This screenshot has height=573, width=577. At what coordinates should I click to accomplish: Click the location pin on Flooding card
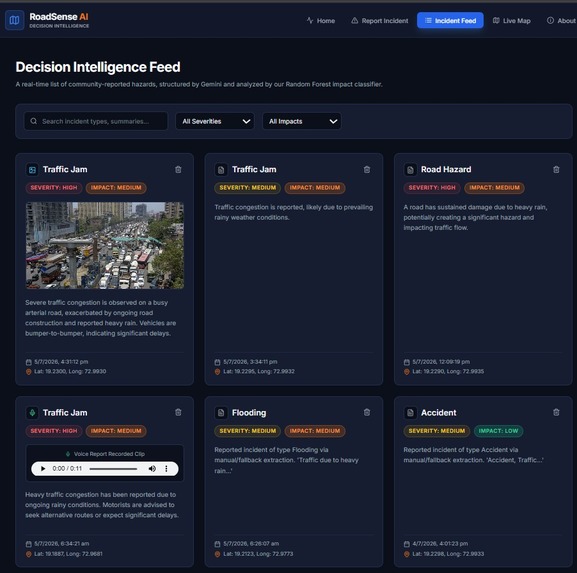[217, 554]
